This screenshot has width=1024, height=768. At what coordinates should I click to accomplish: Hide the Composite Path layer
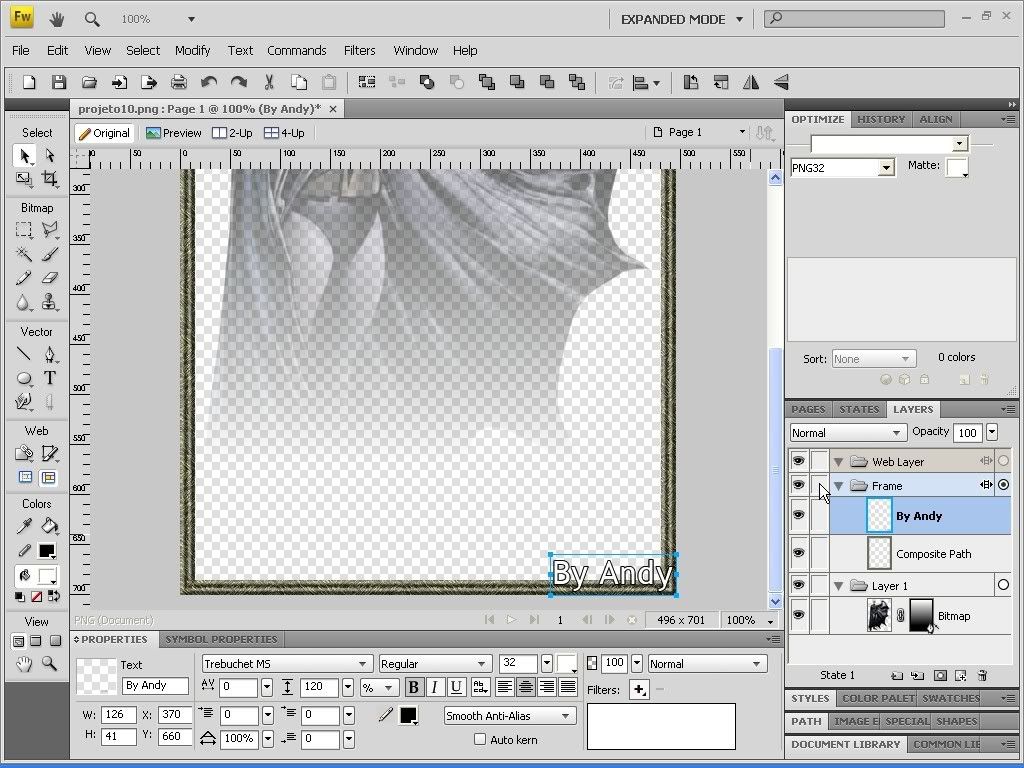pyautogui.click(x=798, y=553)
